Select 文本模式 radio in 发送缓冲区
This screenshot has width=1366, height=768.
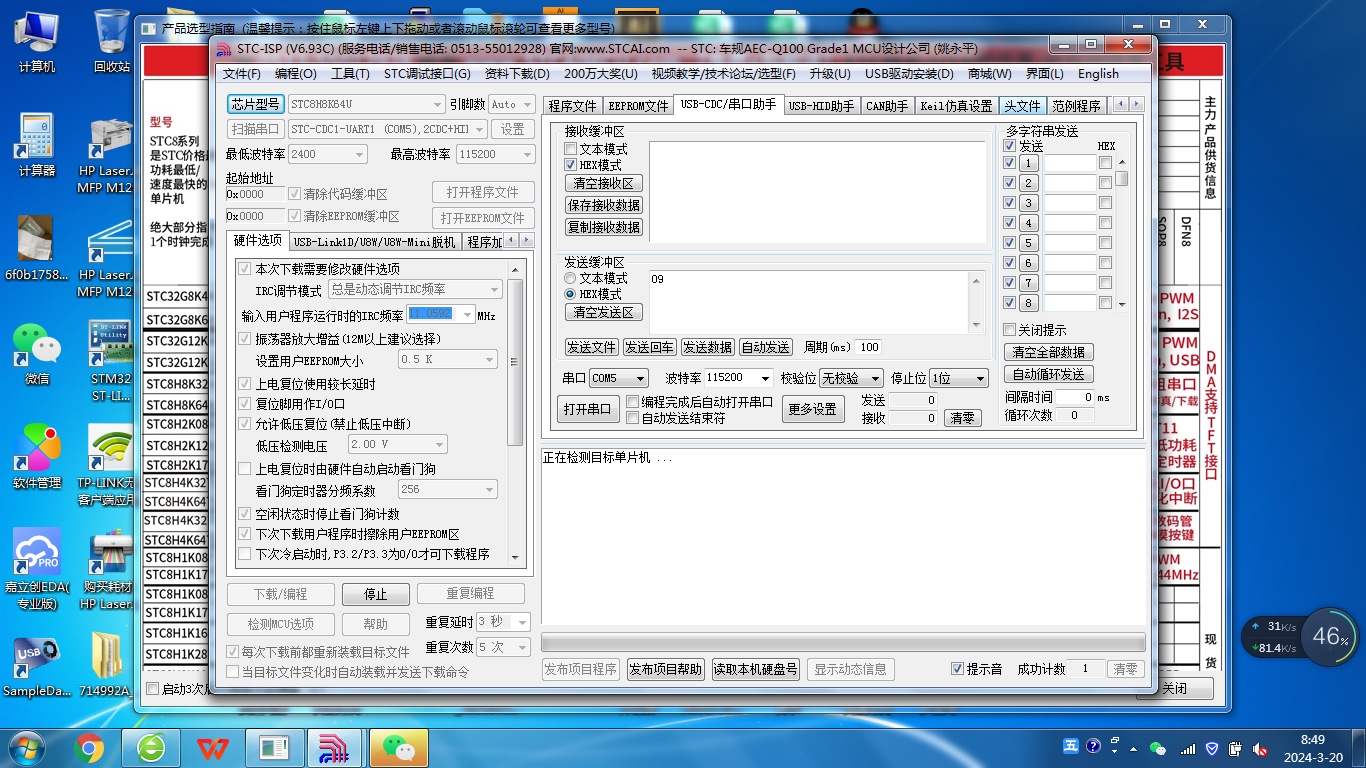point(570,278)
